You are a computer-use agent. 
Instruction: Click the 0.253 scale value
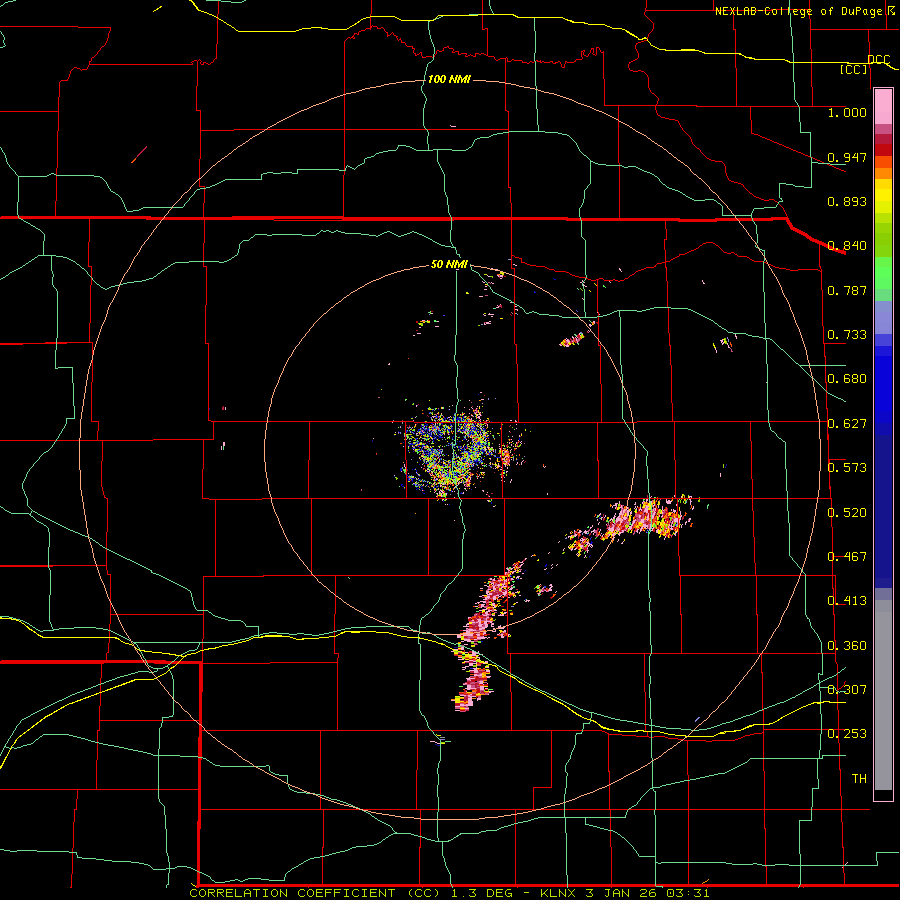(x=847, y=734)
